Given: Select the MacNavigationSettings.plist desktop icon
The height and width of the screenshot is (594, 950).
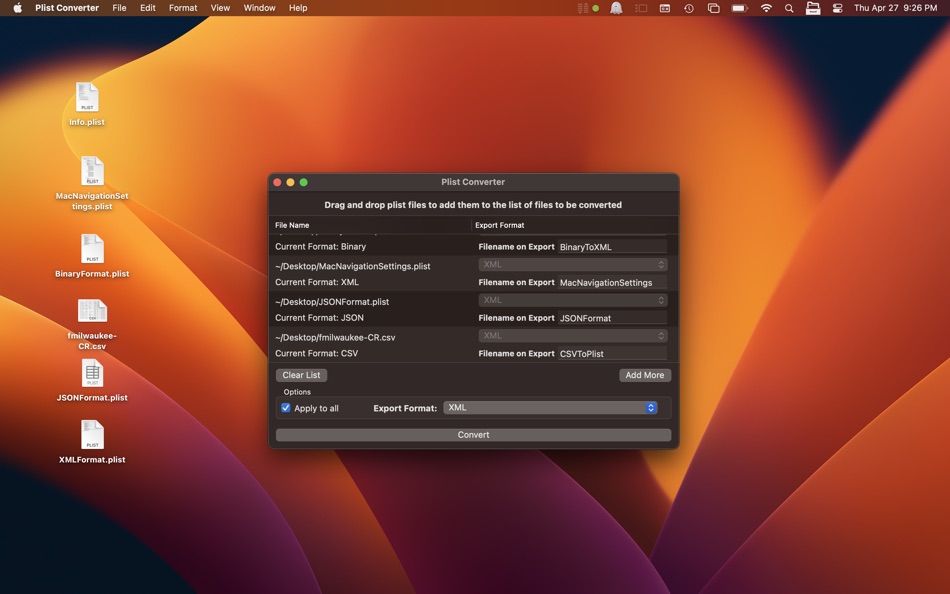Looking at the screenshot, I should pyautogui.click(x=92, y=172).
